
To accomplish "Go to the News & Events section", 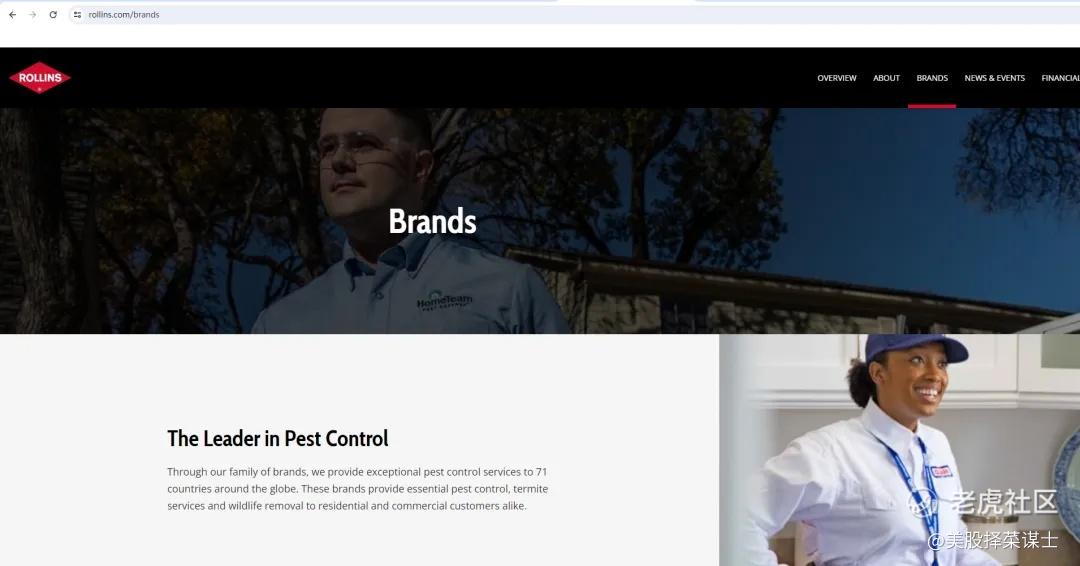I will [995, 78].
